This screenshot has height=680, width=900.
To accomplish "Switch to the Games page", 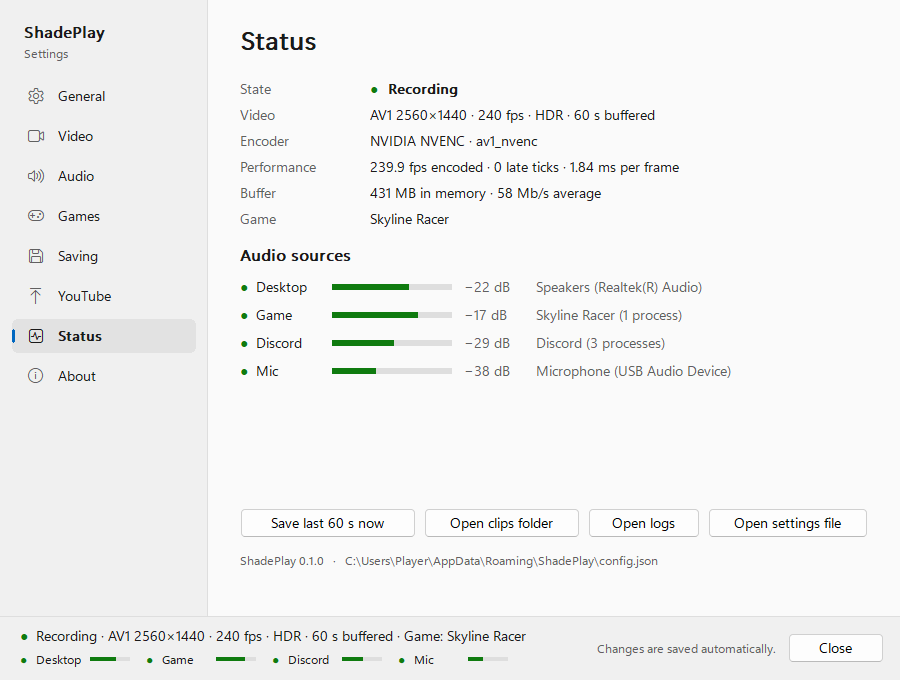I will click(104, 216).
